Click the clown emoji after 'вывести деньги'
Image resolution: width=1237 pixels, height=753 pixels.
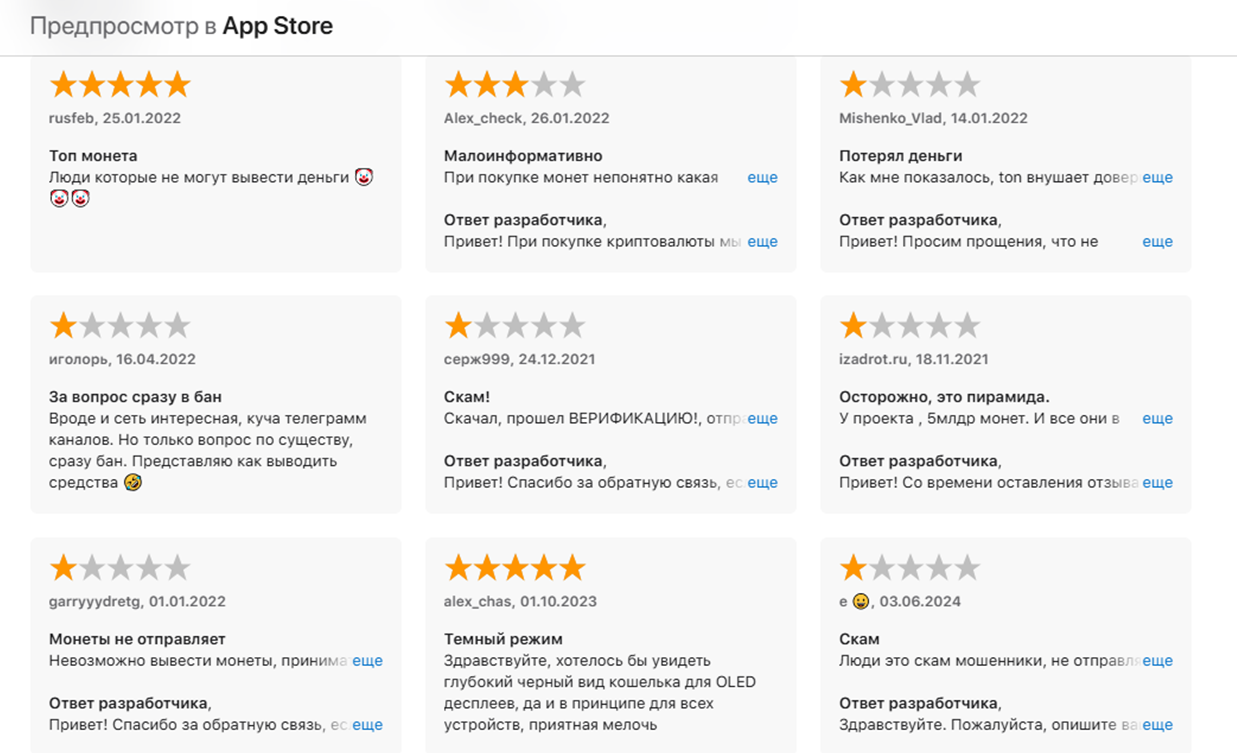[364, 177]
